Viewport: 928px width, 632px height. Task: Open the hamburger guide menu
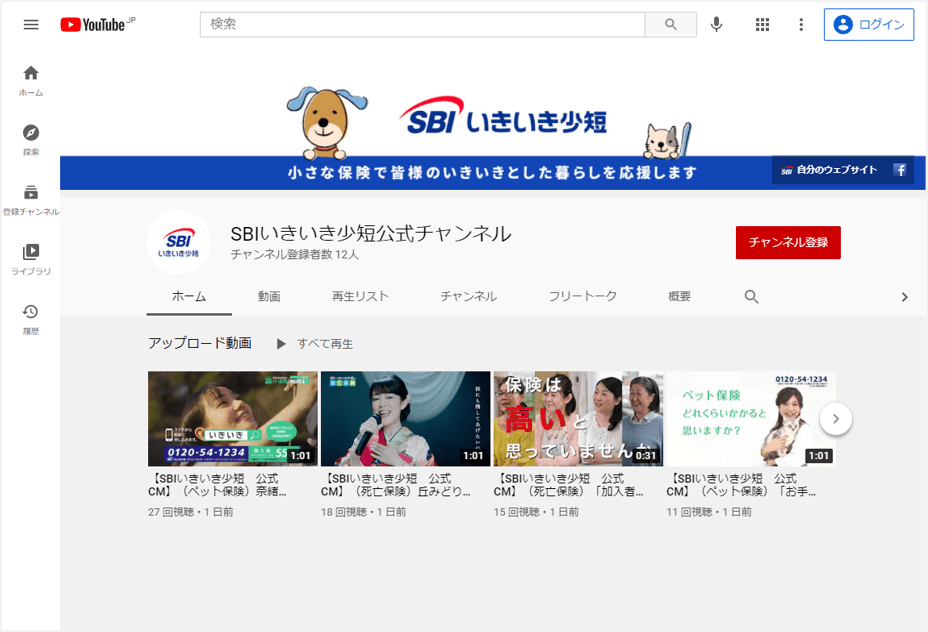(x=31, y=24)
